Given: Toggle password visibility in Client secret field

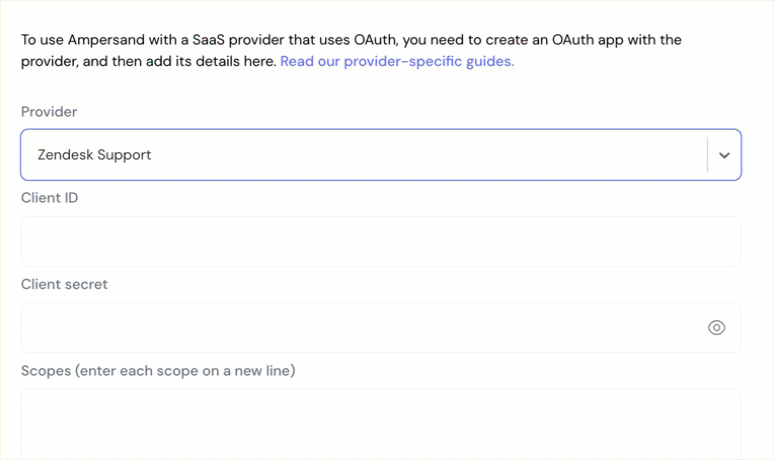Looking at the screenshot, I should tap(716, 327).
